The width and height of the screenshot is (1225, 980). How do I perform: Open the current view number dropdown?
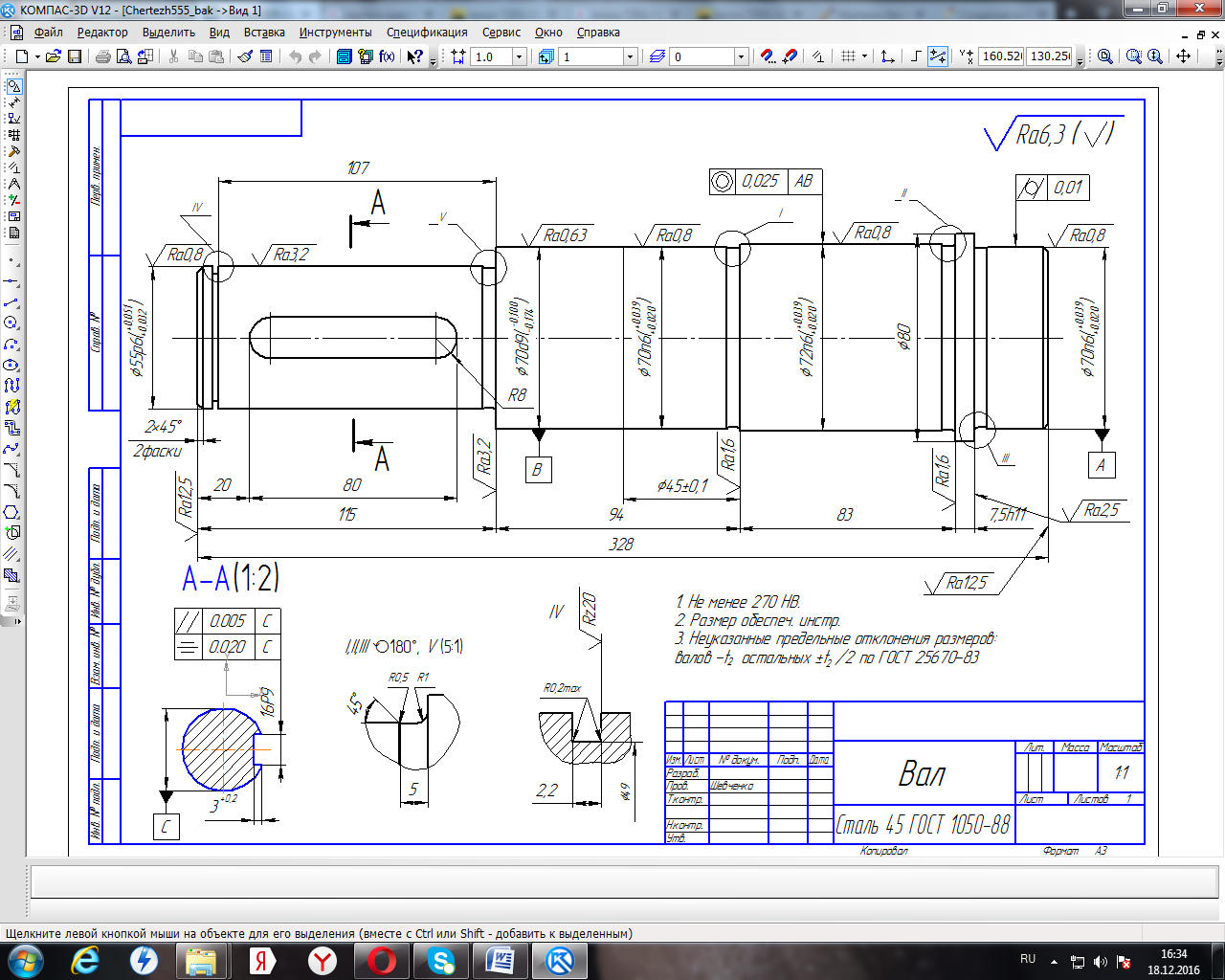(630, 56)
